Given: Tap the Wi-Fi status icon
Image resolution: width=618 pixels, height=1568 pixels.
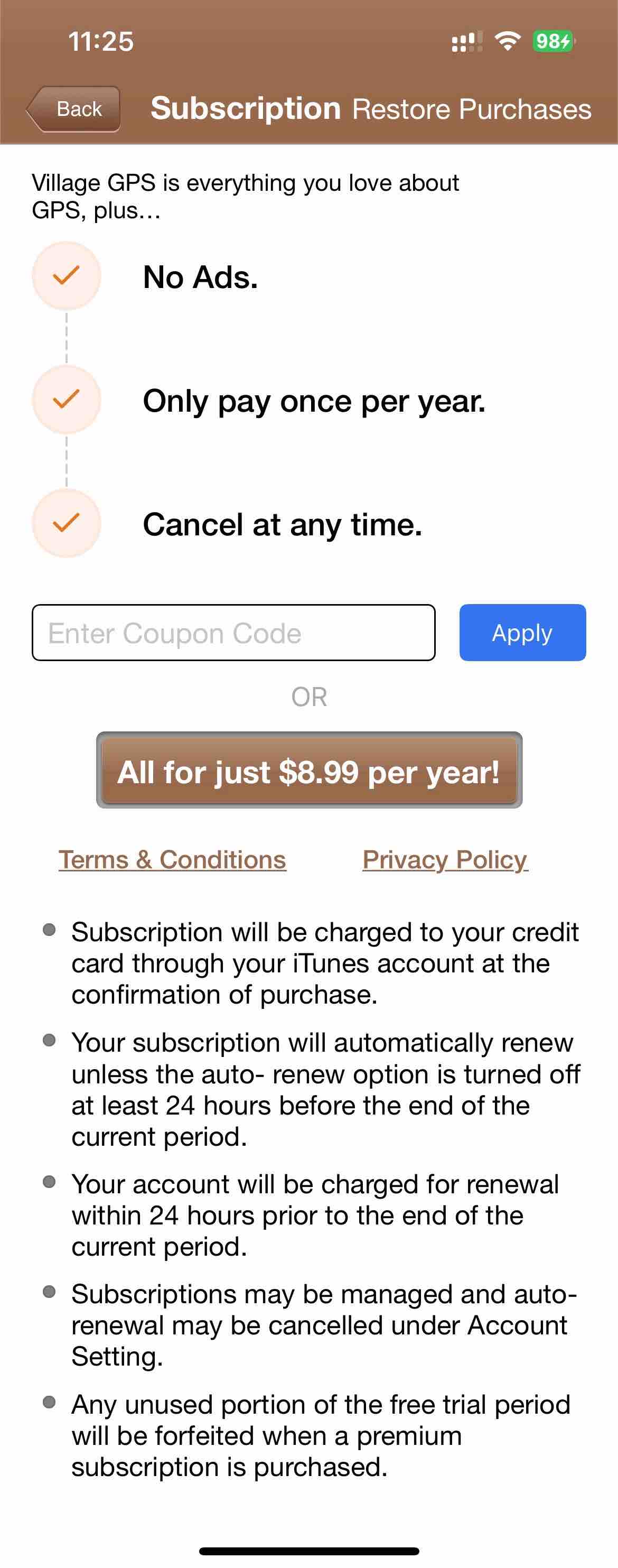Looking at the screenshot, I should tap(507, 41).
